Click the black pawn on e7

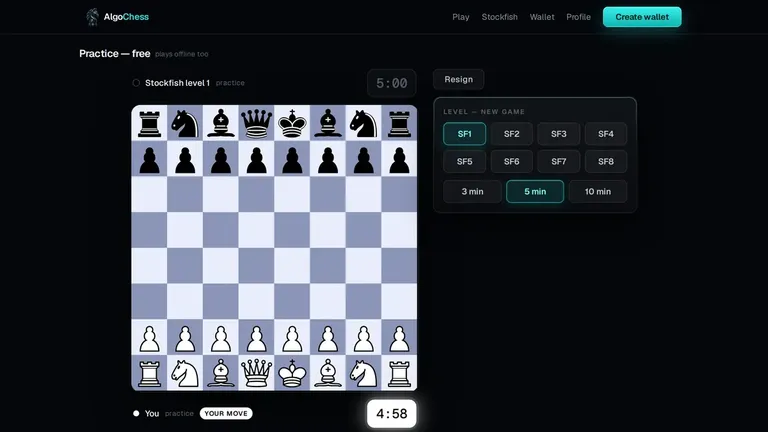[292, 159]
